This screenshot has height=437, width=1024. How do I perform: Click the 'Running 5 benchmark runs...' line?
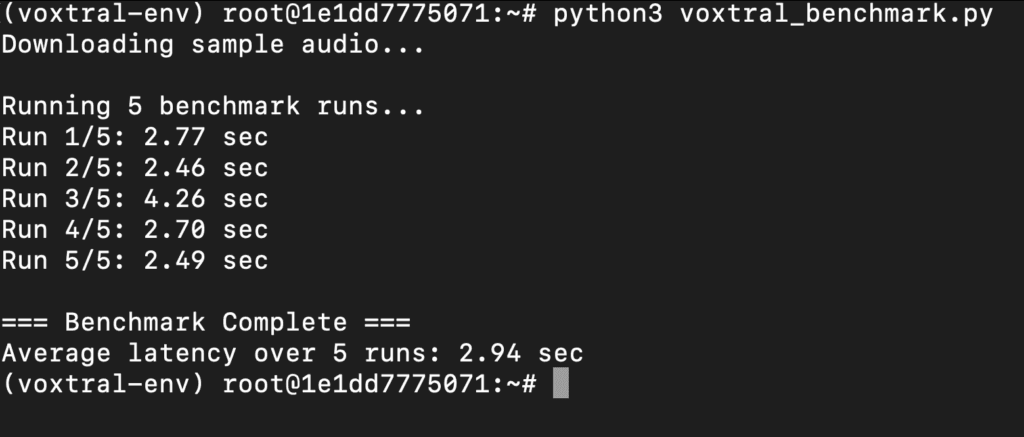point(213,106)
